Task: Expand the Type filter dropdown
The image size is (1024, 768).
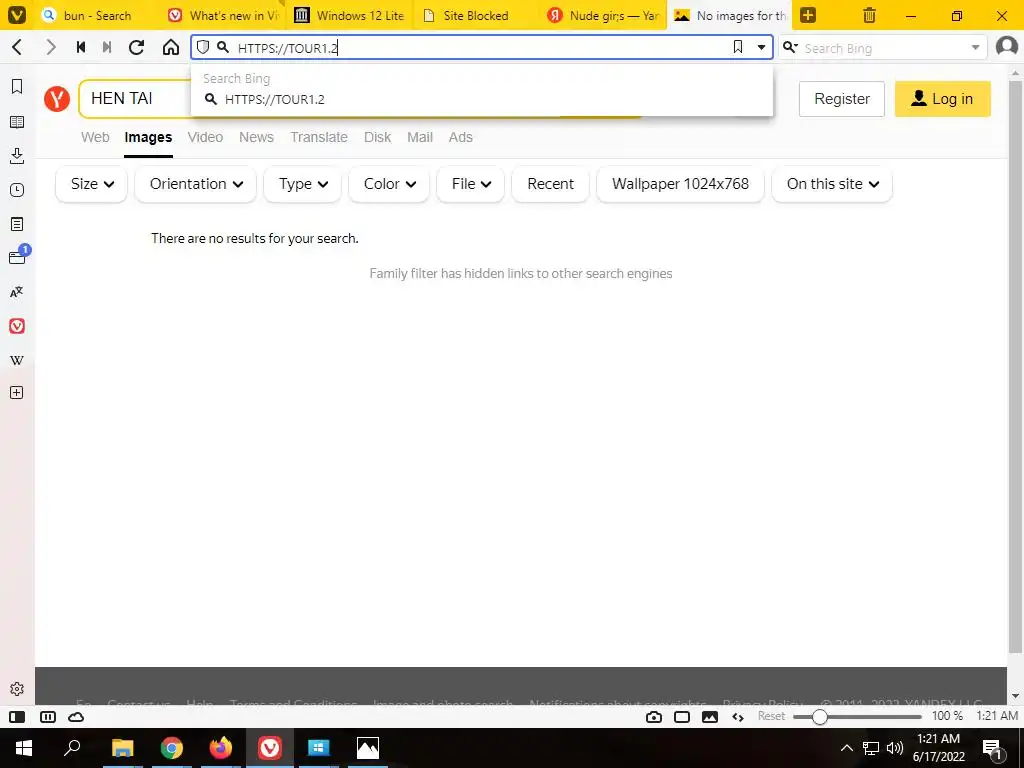Action: coord(302,184)
